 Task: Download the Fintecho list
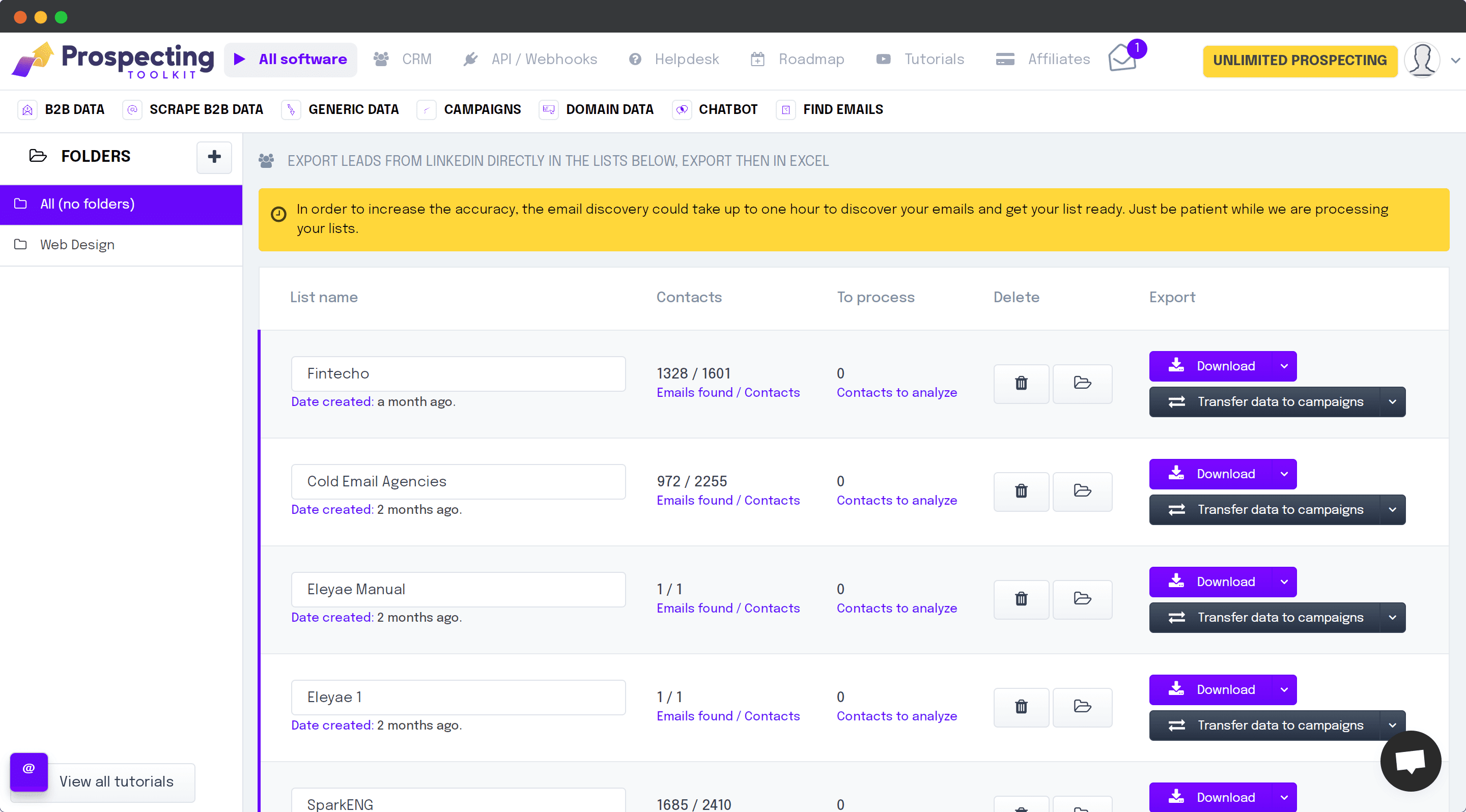coord(1211,366)
